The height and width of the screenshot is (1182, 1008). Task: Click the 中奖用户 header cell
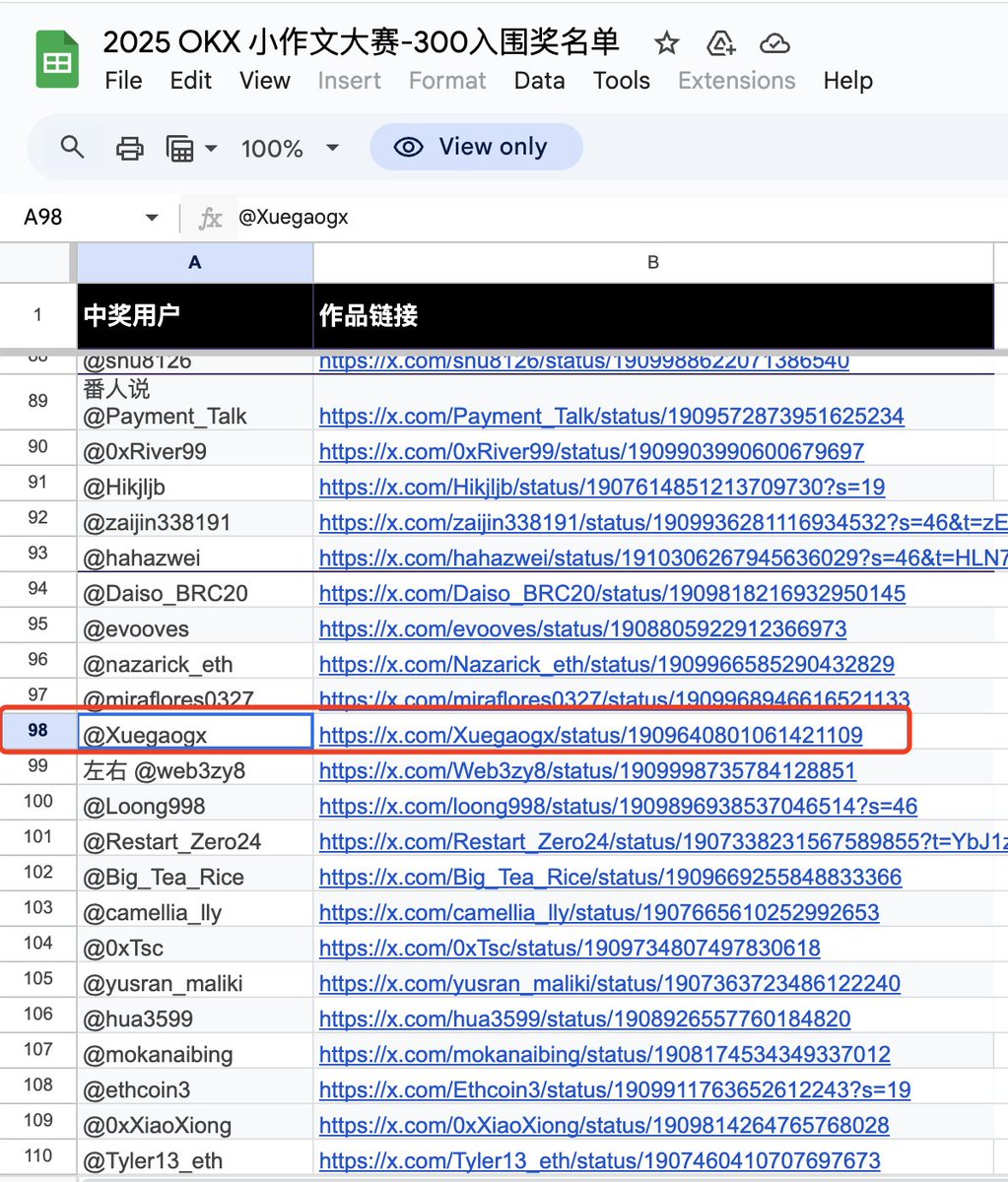(x=195, y=315)
